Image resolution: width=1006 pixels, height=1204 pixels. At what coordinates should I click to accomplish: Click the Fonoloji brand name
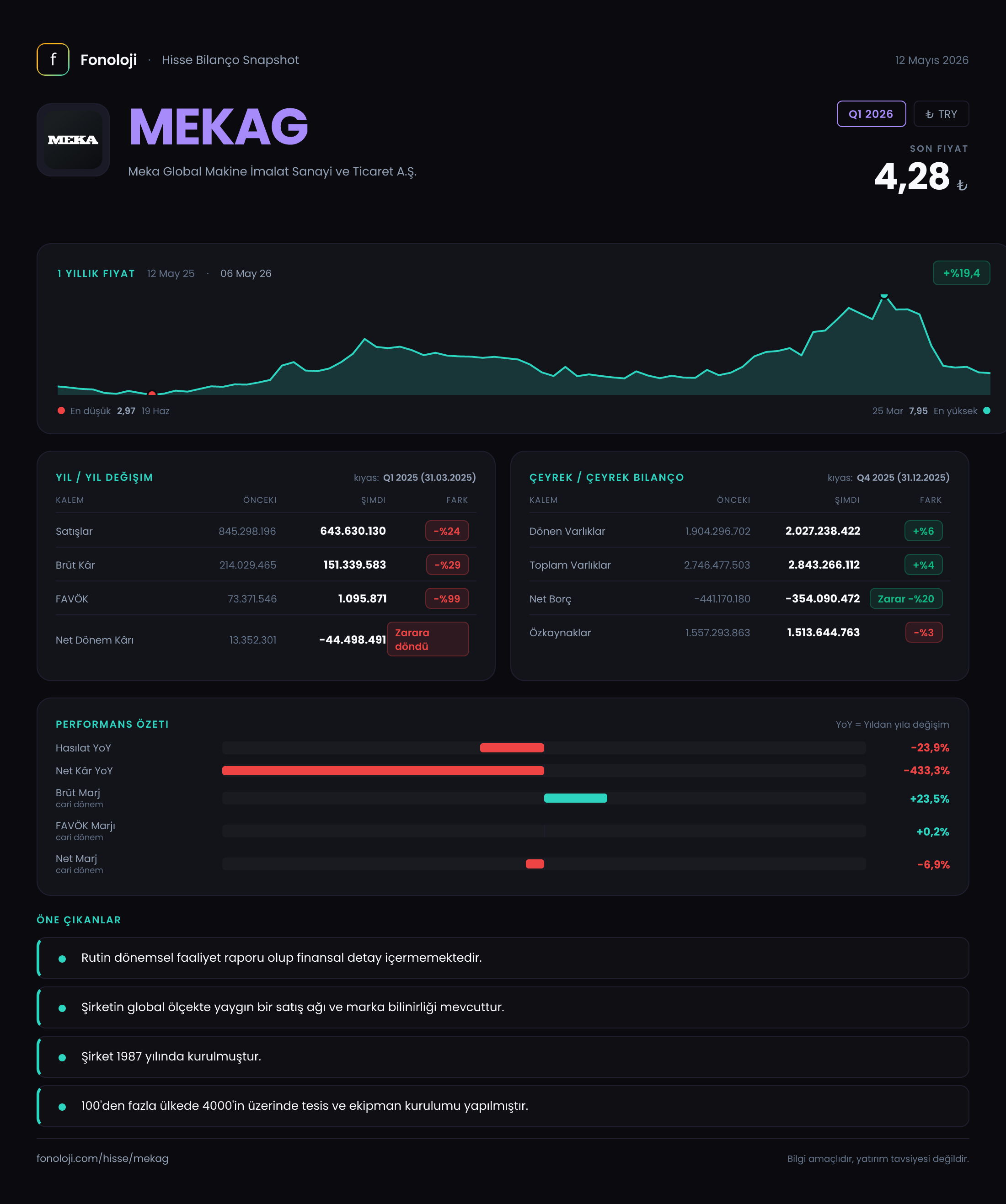pos(108,59)
